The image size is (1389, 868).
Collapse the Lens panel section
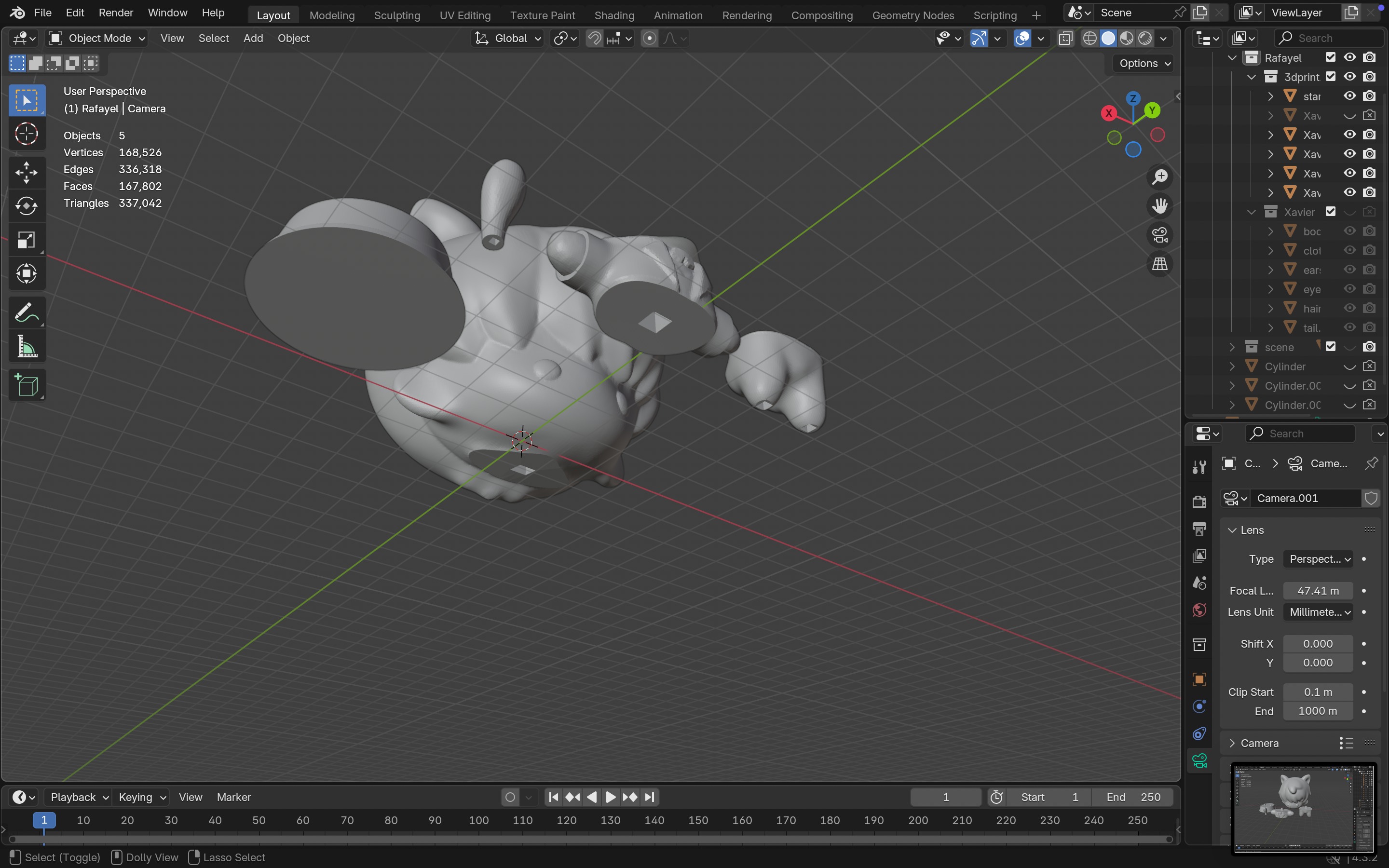pos(1232,530)
